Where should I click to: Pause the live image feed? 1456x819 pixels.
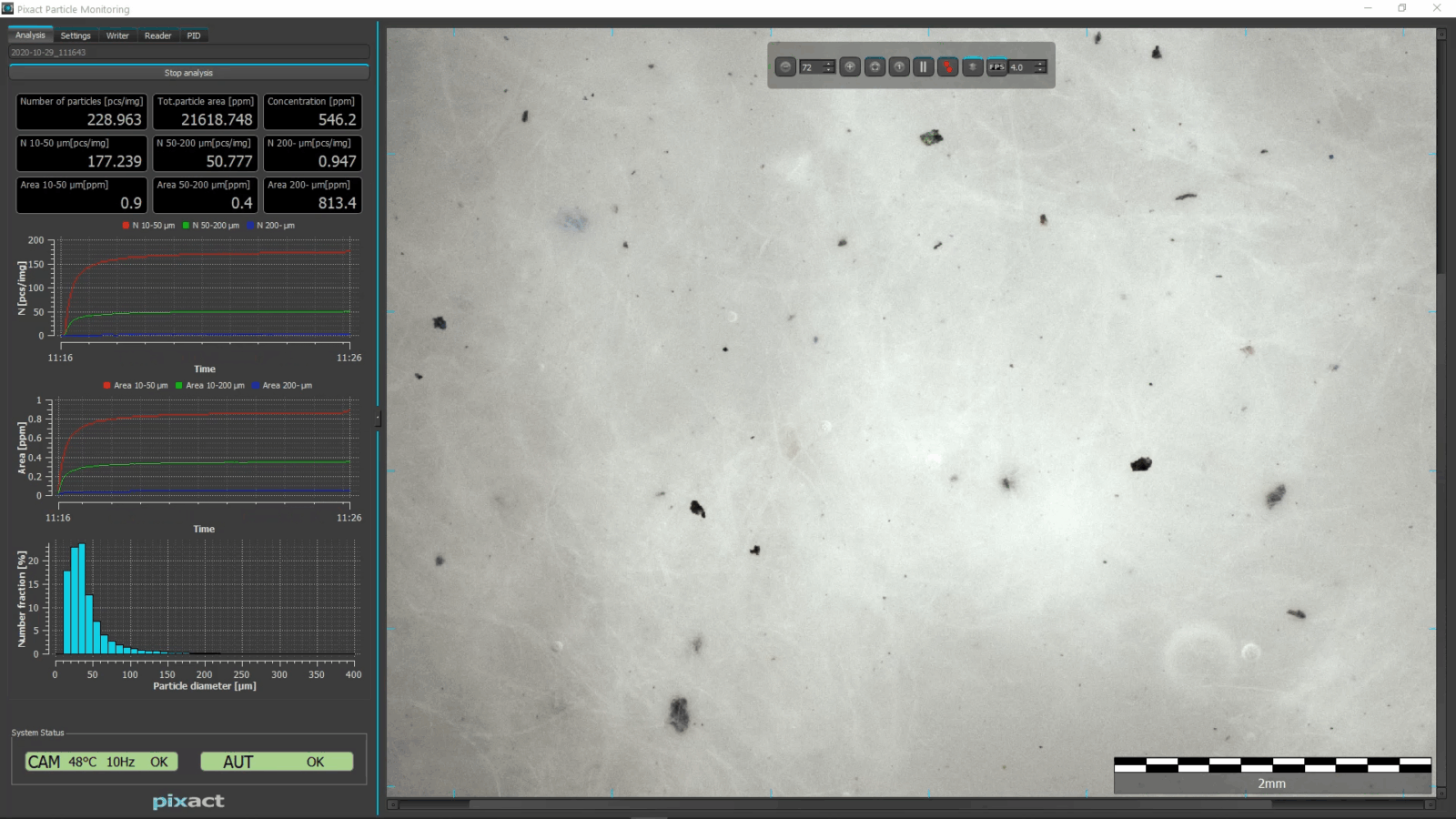click(x=923, y=66)
